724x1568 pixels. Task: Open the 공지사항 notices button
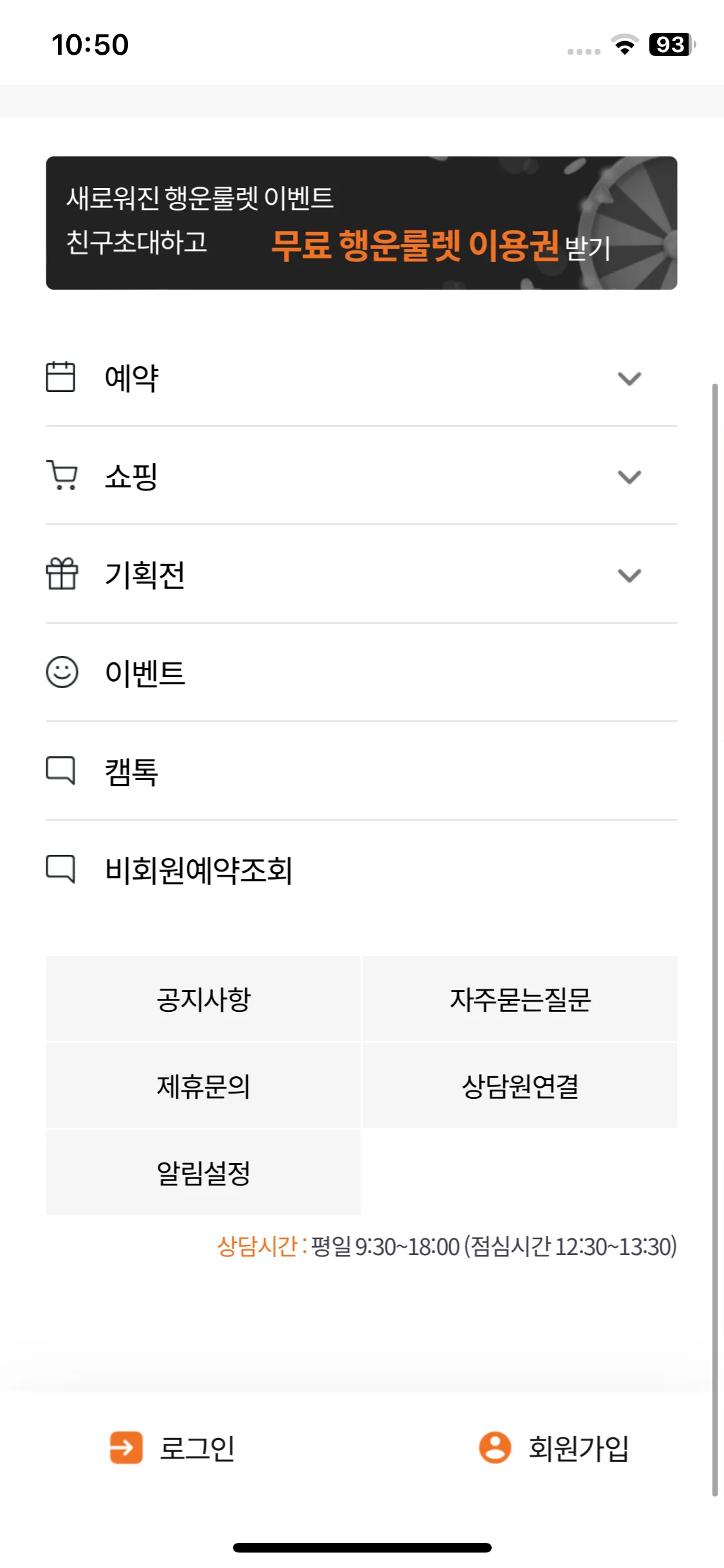pyautogui.click(x=203, y=999)
